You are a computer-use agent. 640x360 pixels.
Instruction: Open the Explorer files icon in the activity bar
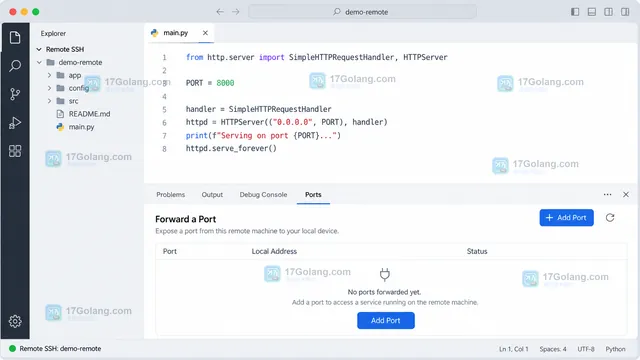15,38
